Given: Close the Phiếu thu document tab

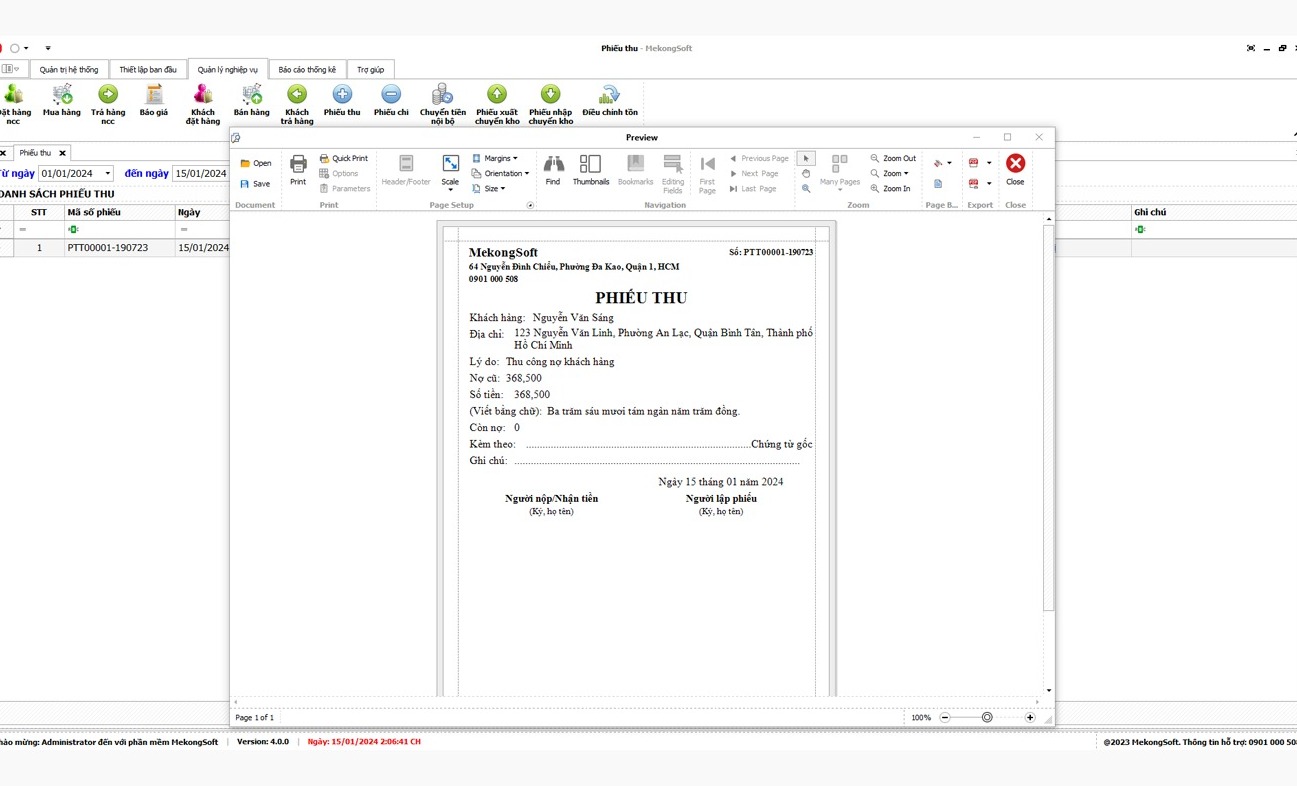Looking at the screenshot, I should coord(62,153).
